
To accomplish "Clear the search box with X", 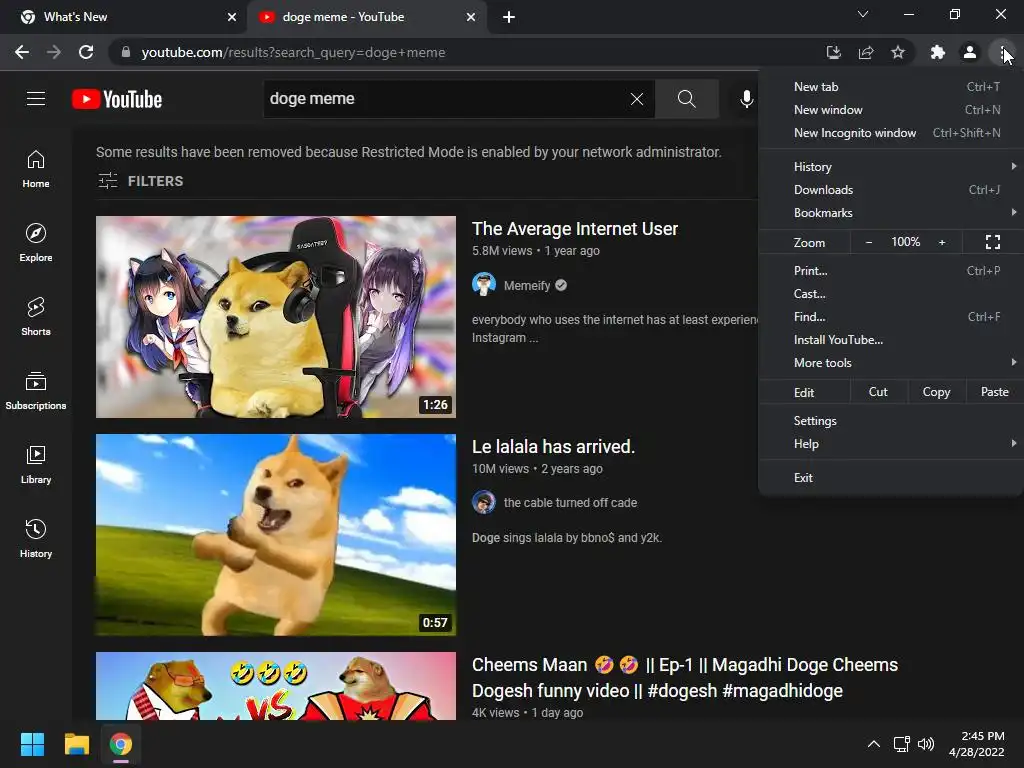I will (637, 99).
